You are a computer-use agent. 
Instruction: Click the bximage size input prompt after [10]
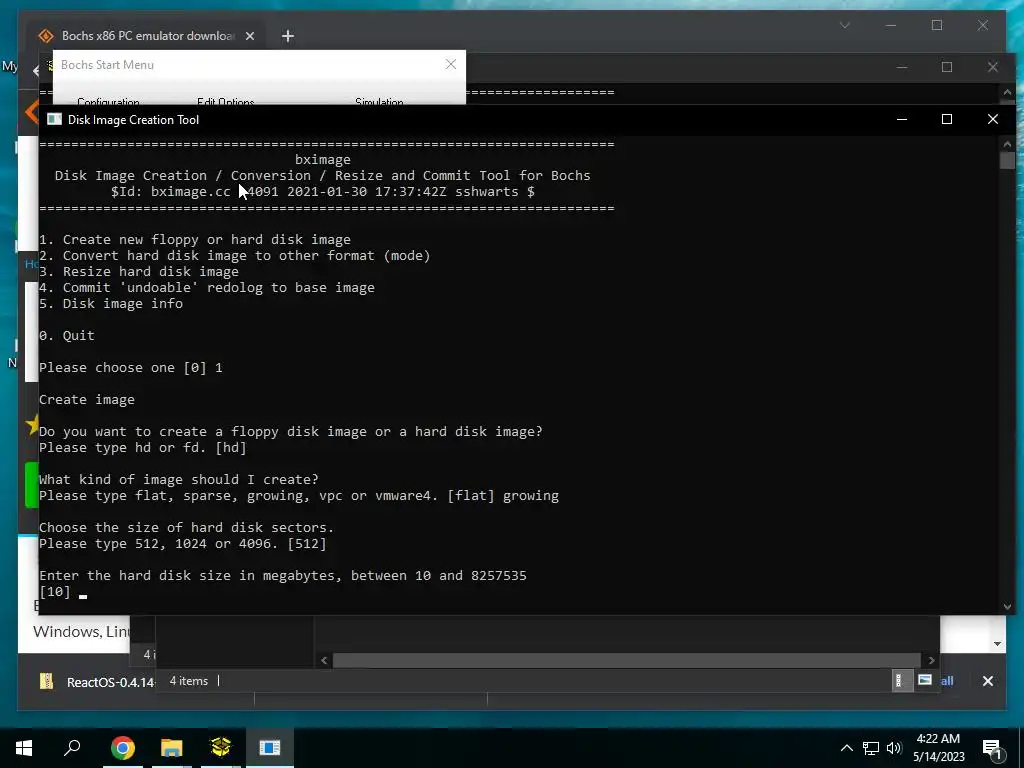pos(83,594)
